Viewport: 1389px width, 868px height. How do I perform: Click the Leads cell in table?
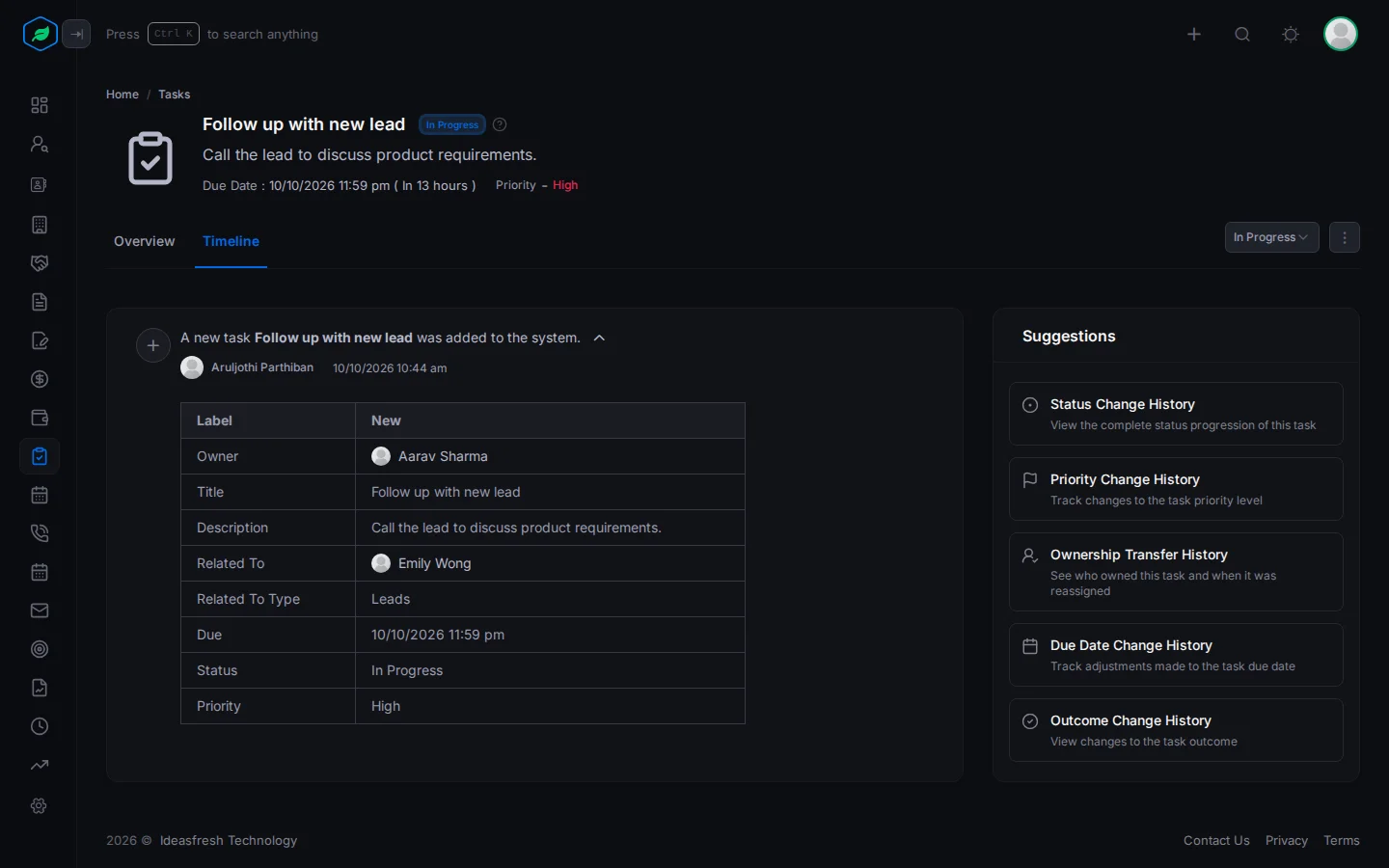[x=550, y=599]
